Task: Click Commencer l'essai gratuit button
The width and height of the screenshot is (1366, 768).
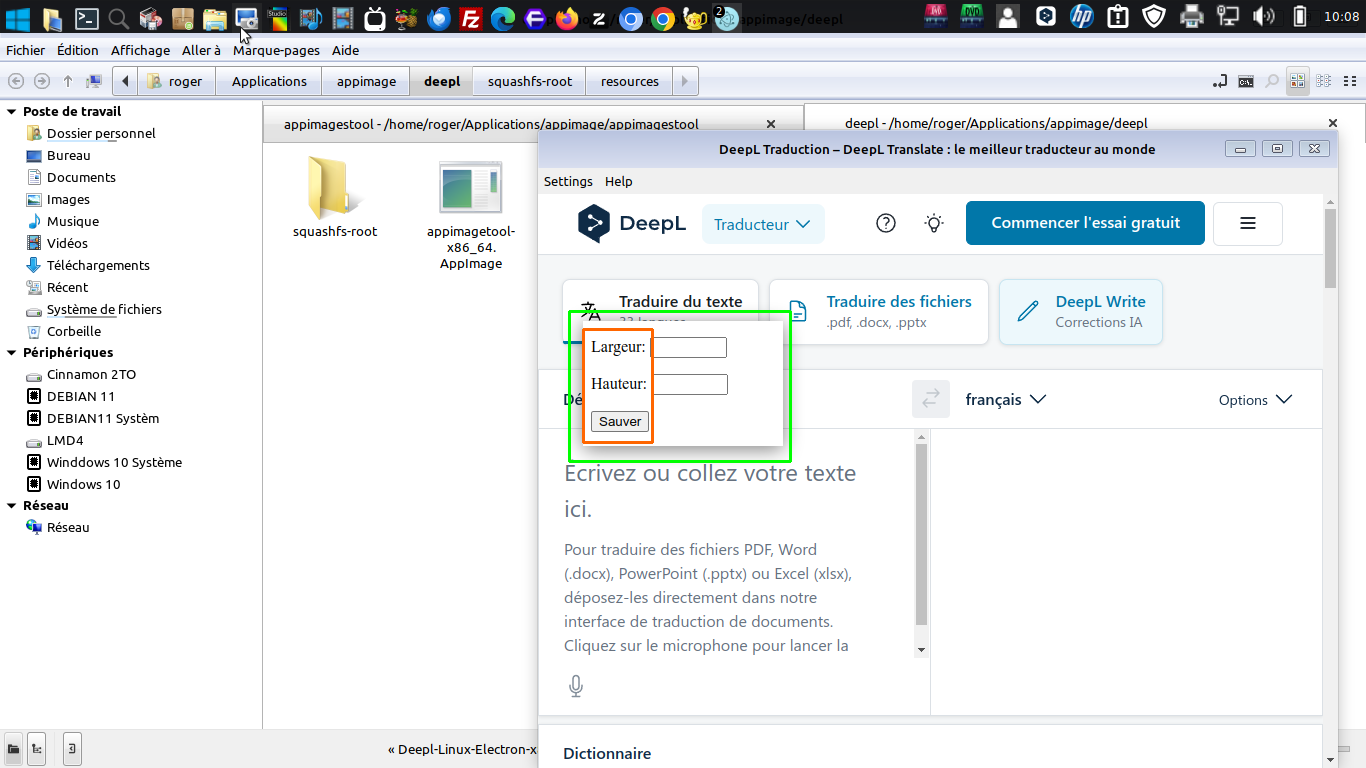Action: coord(1085,223)
